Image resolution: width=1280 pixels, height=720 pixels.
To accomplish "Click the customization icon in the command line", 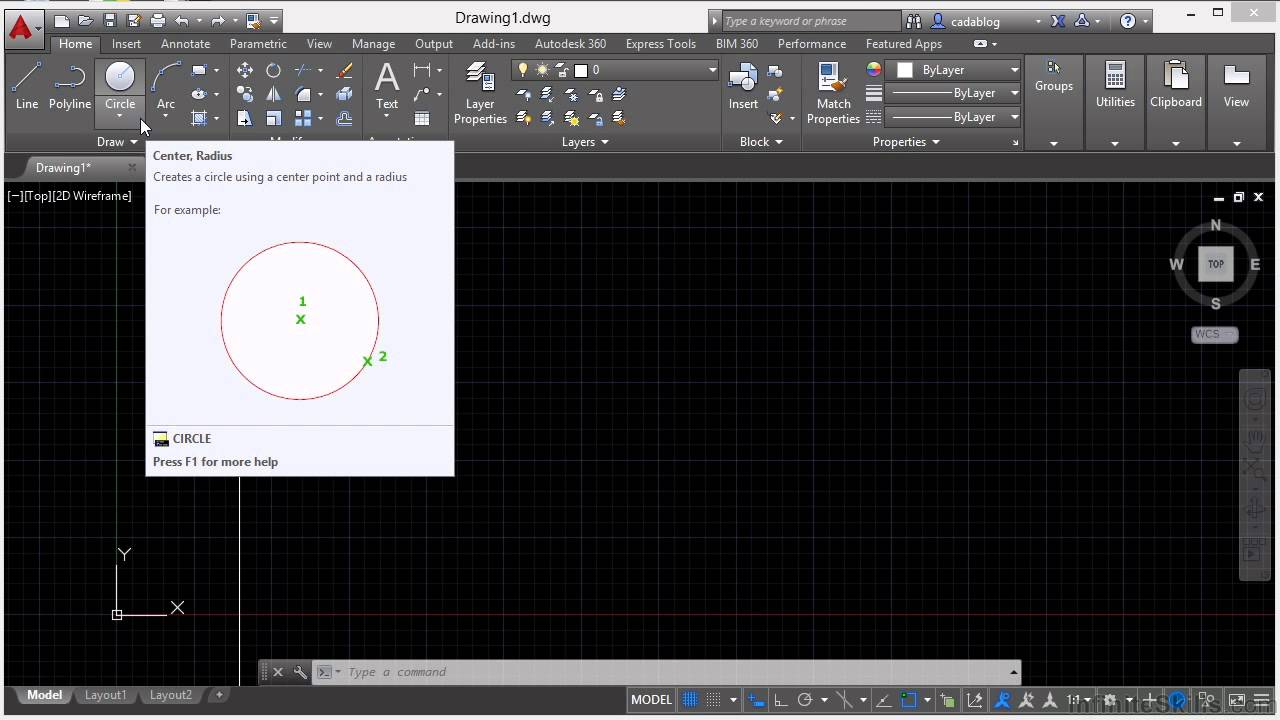I will (x=300, y=672).
